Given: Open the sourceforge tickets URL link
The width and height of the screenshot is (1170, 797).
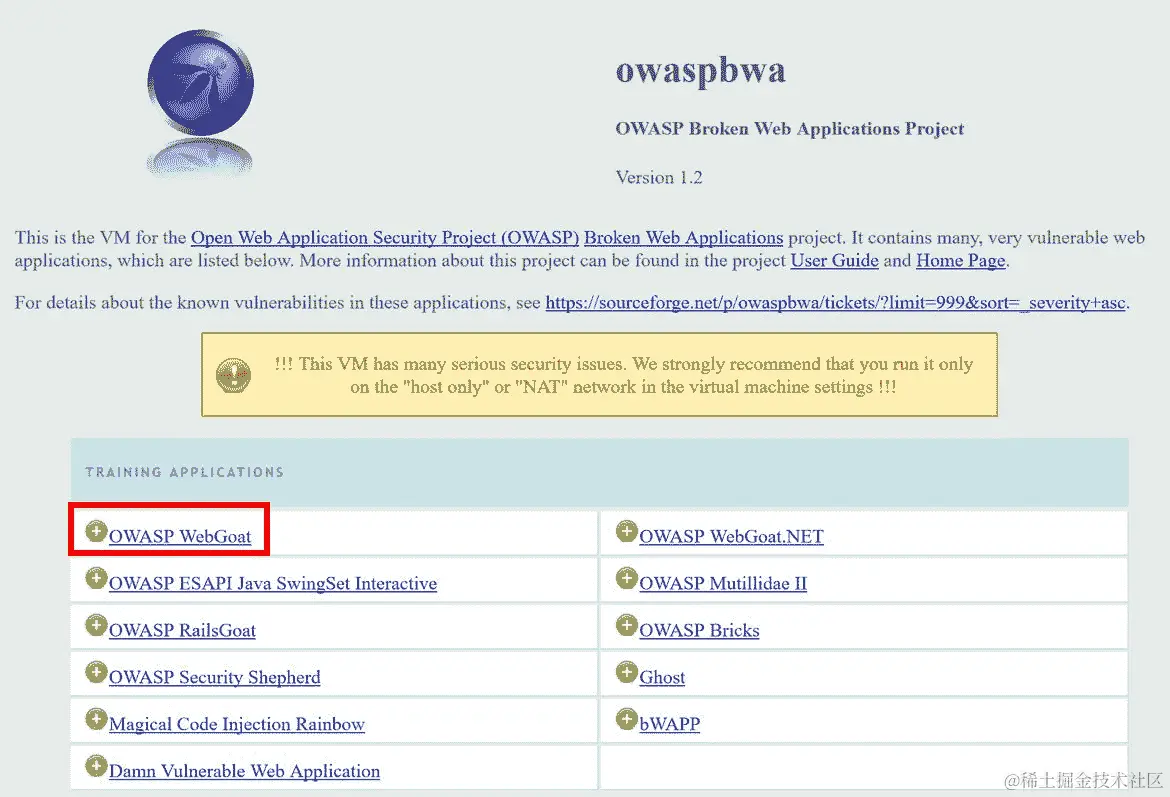Looking at the screenshot, I should click(x=835, y=303).
